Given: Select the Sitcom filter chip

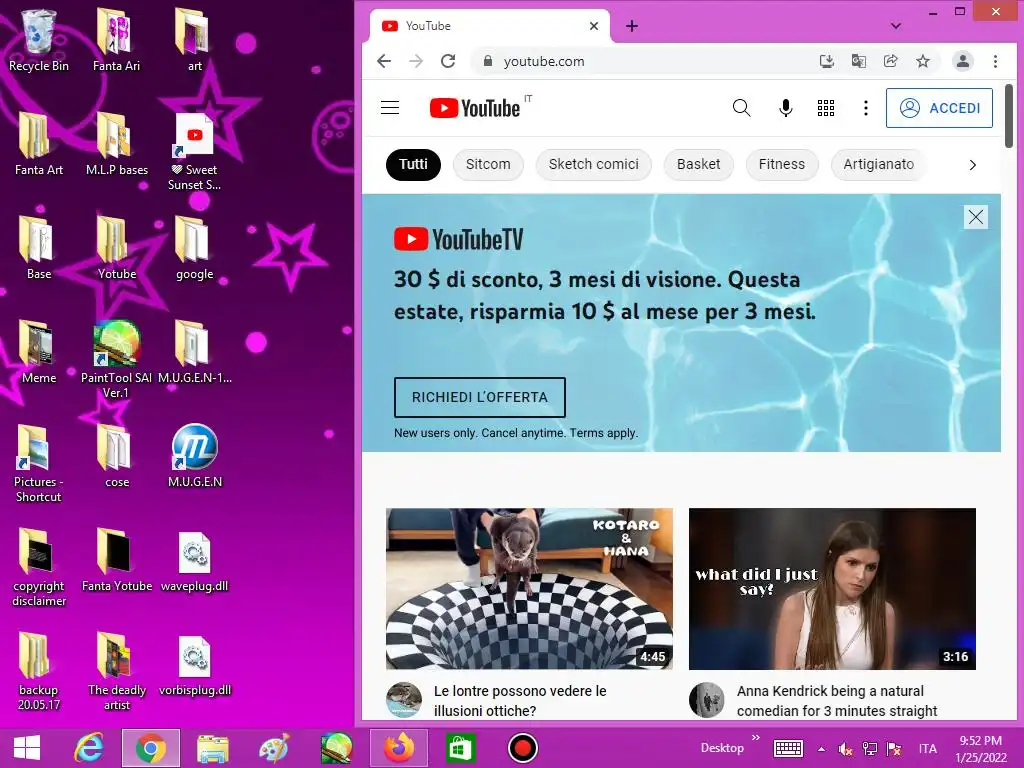Looking at the screenshot, I should (x=488, y=165).
